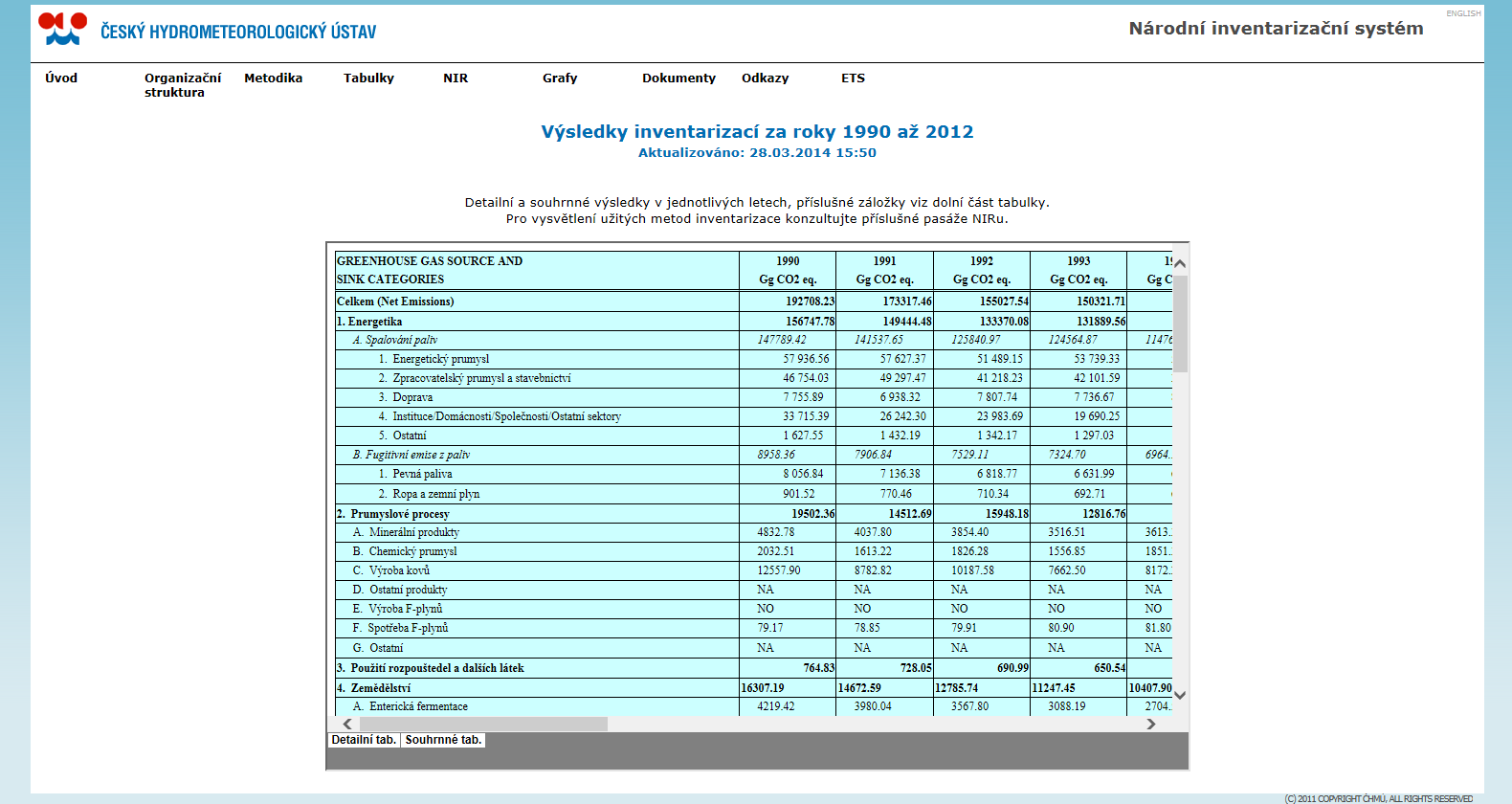Click the cell value 192708.23
Viewport: 1512px width, 804px height.
(810, 301)
